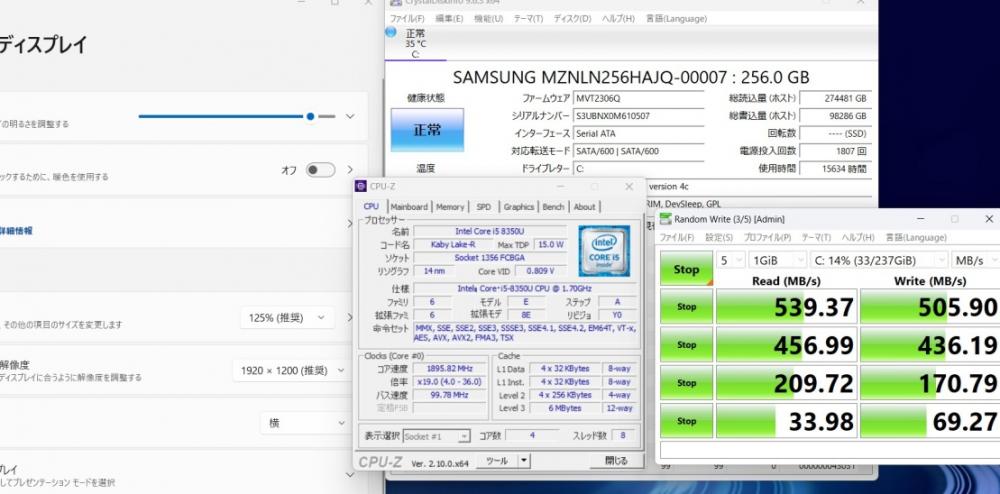This screenshot has height=494, width=1000.
Task: Click the serial number S3UBNX0M610507
Action: click(x=638, y=116)
